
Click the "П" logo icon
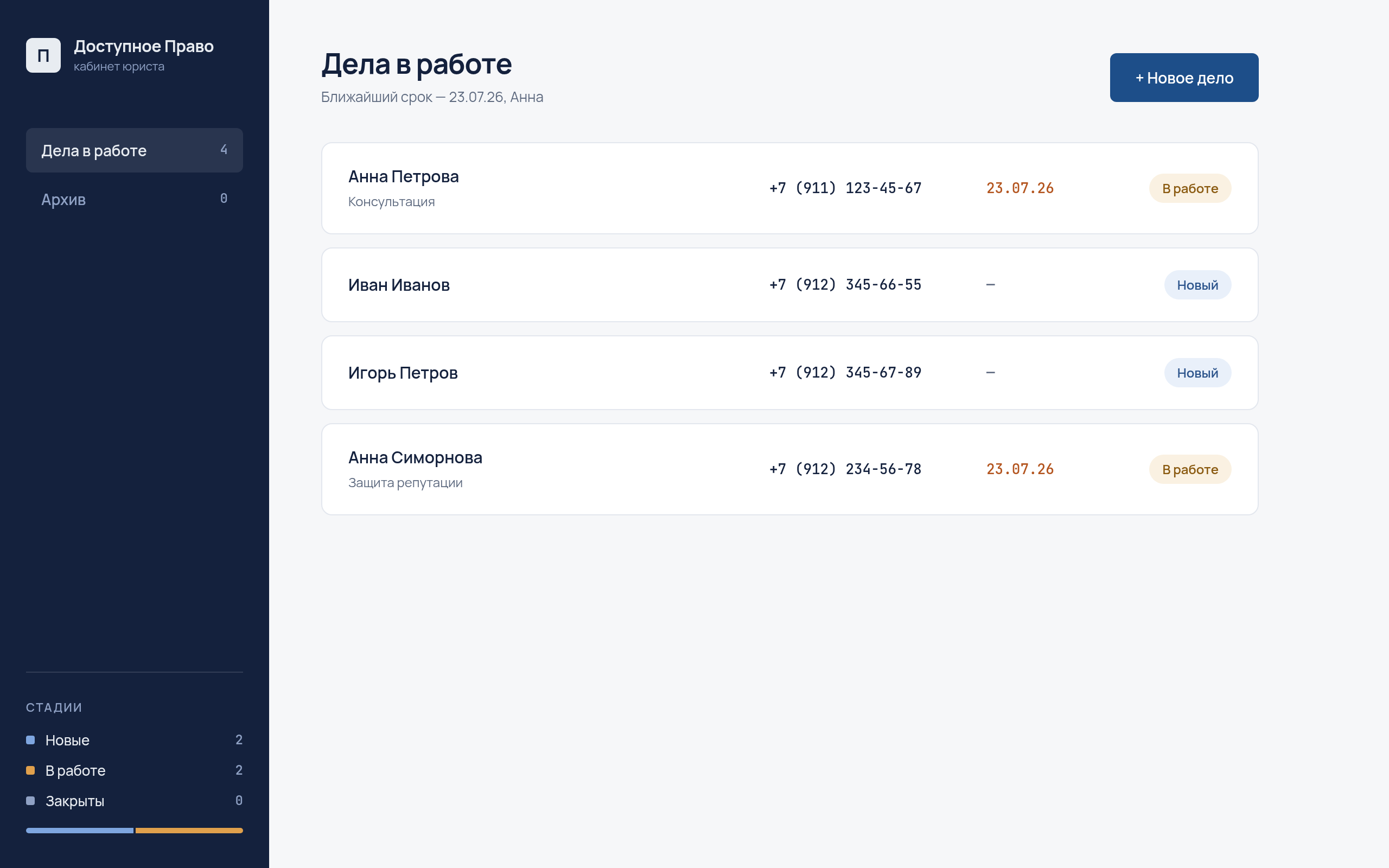tap(43, 55)
